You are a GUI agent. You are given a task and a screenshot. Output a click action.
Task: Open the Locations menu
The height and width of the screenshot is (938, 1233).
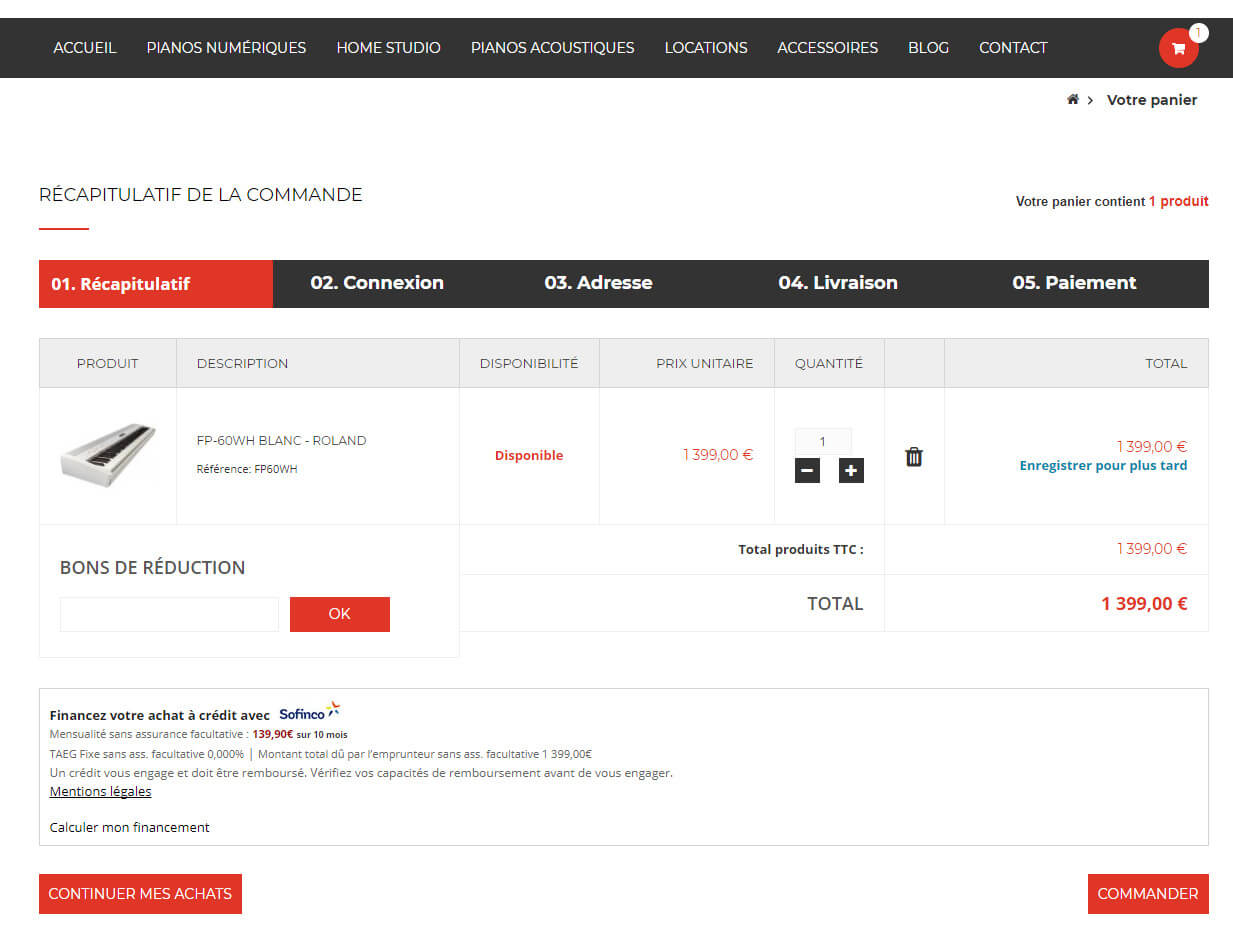click(706, 48)
